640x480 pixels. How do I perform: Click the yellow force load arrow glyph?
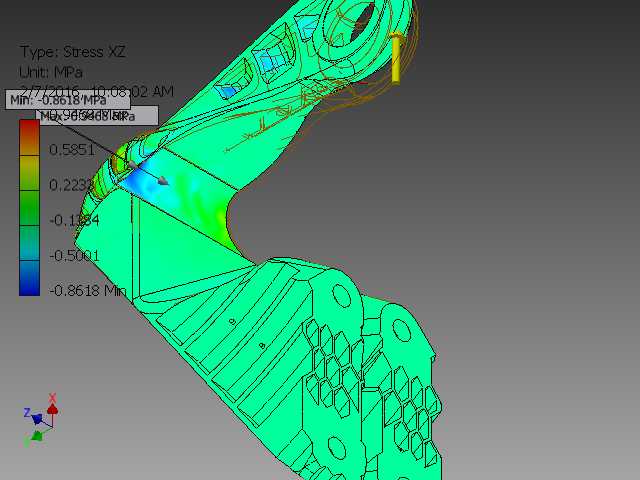click(x=396, y=58)
